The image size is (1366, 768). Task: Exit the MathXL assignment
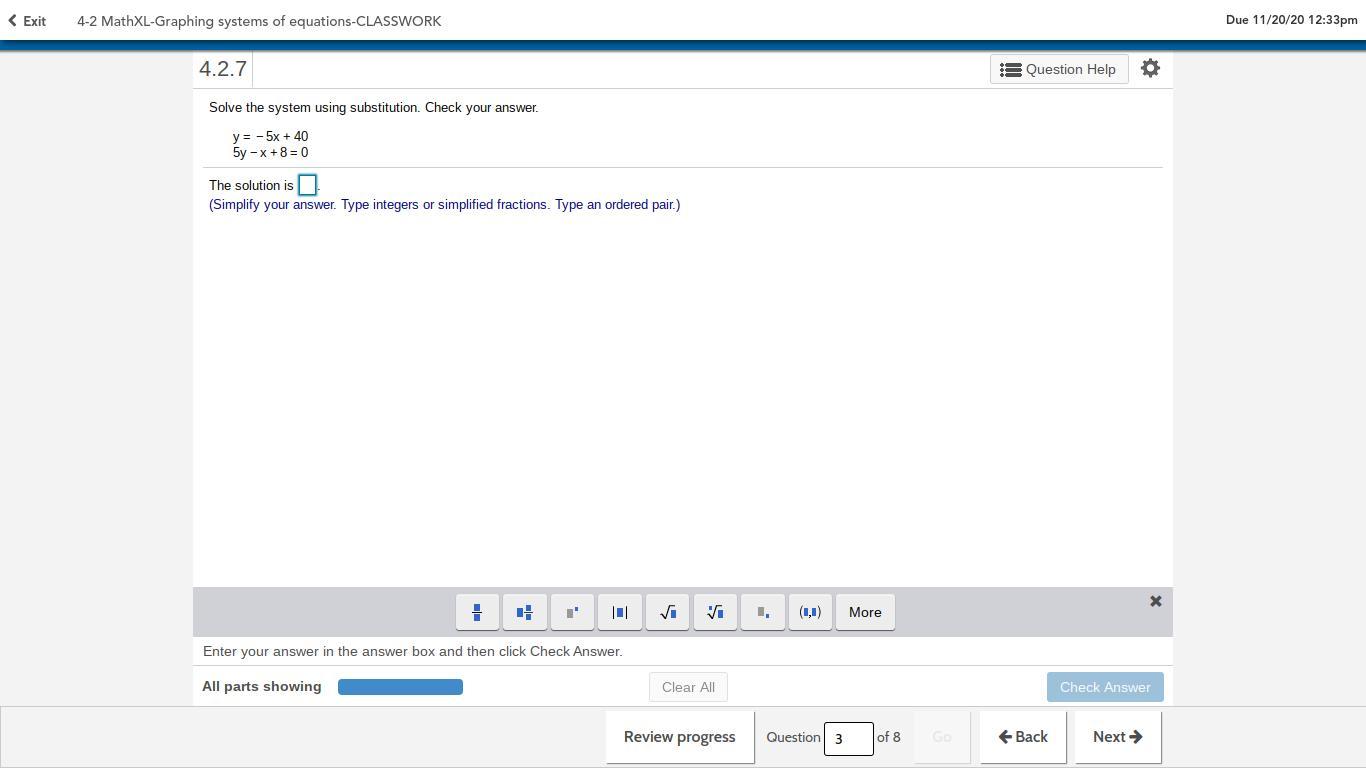(27, 20)
